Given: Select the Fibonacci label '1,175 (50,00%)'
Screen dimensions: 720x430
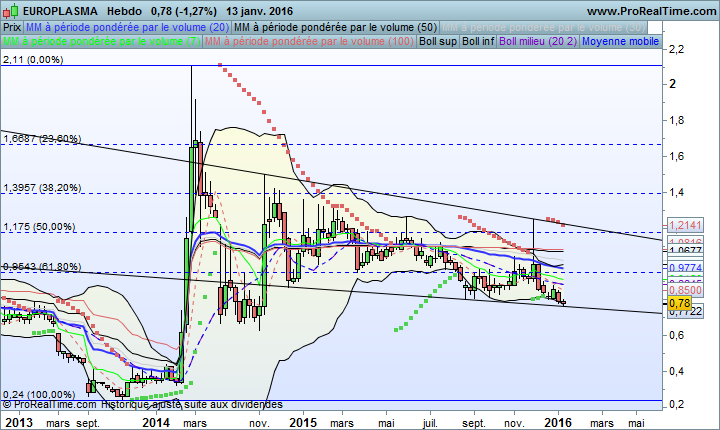Looking at the screenshot, I should [x=39, y=226].
